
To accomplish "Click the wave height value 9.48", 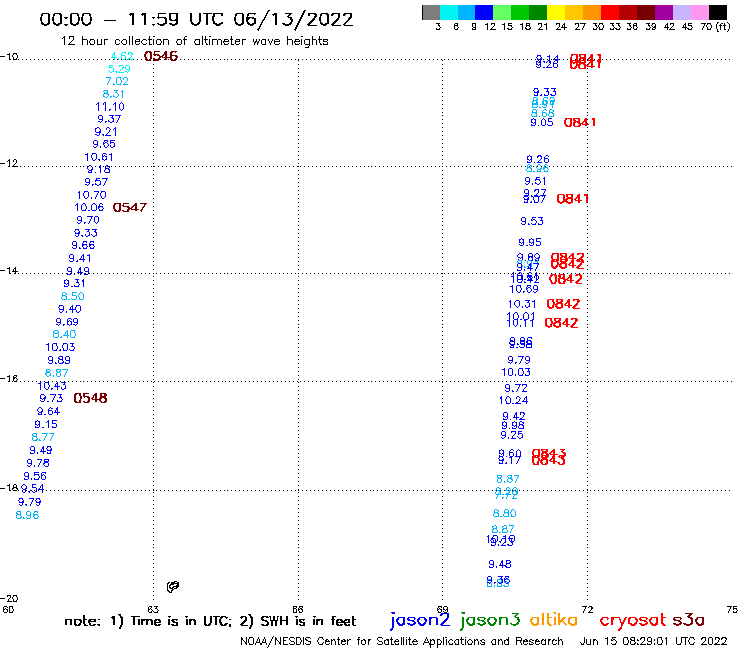I will pos(500,564).
